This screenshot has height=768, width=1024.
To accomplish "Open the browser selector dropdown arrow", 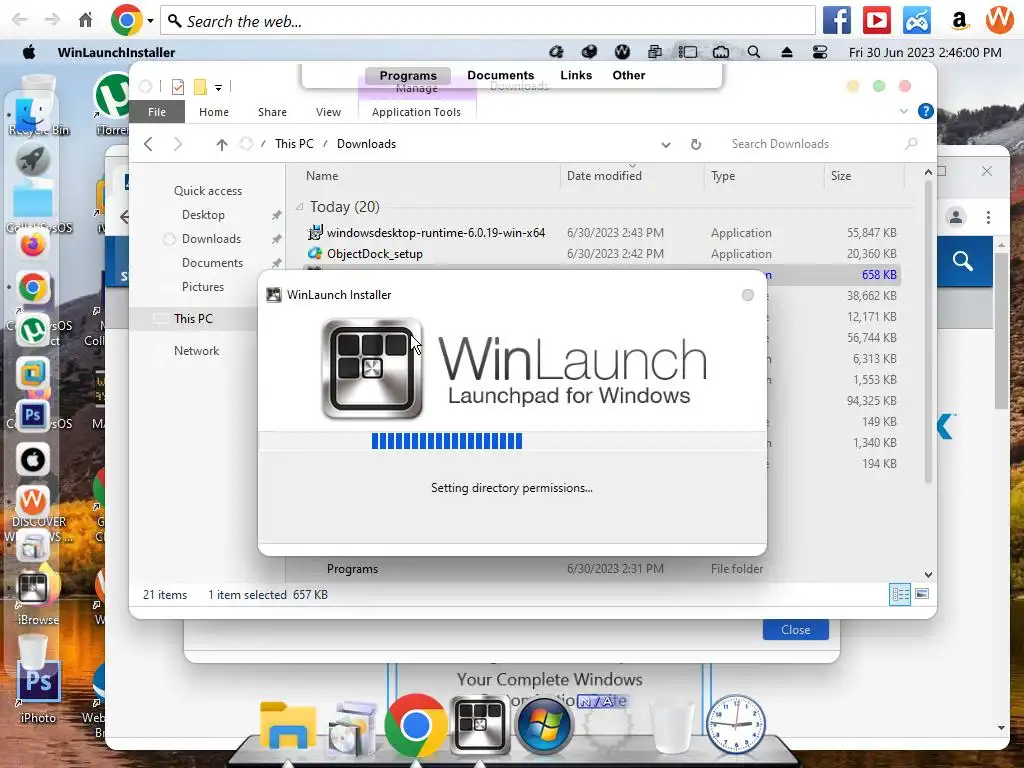I will click(x=150, y=21).
